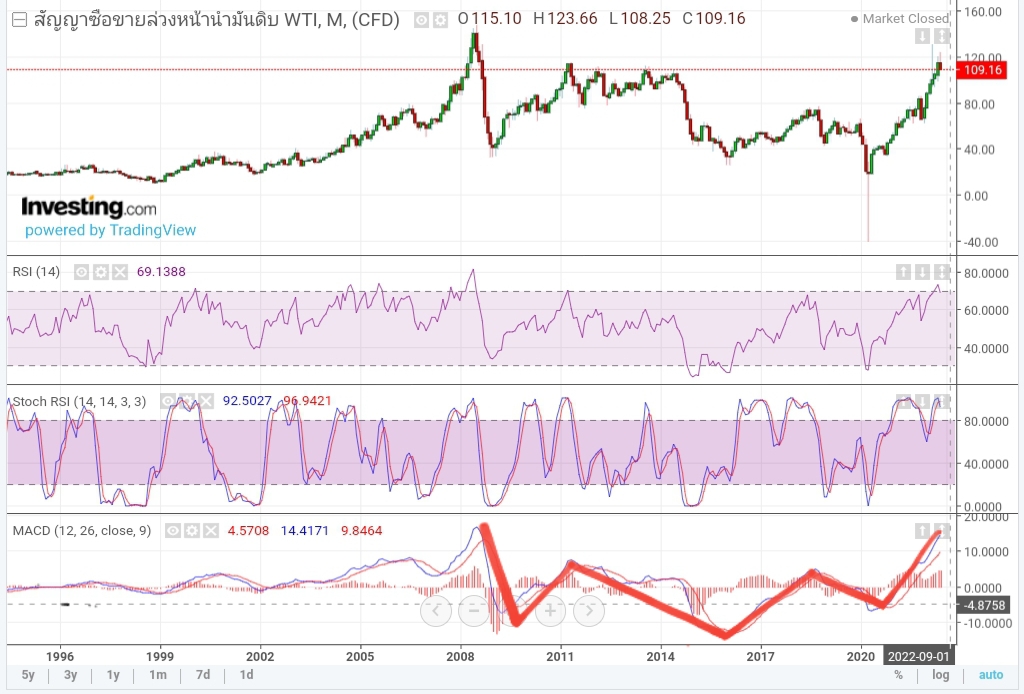Move the main price pane down
The width and height of the screenshot is (1024, 694).
pyautogui.click(x=922, y=36)
